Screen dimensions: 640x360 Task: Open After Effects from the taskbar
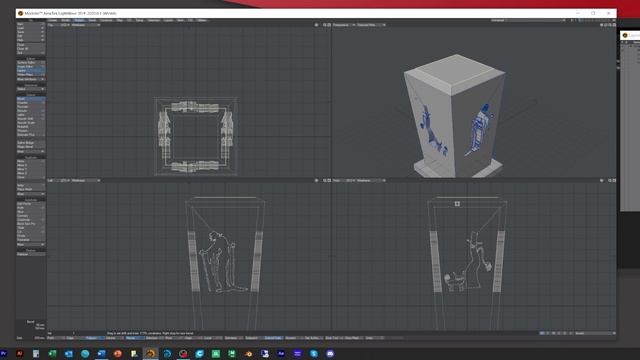coord(281,353)
